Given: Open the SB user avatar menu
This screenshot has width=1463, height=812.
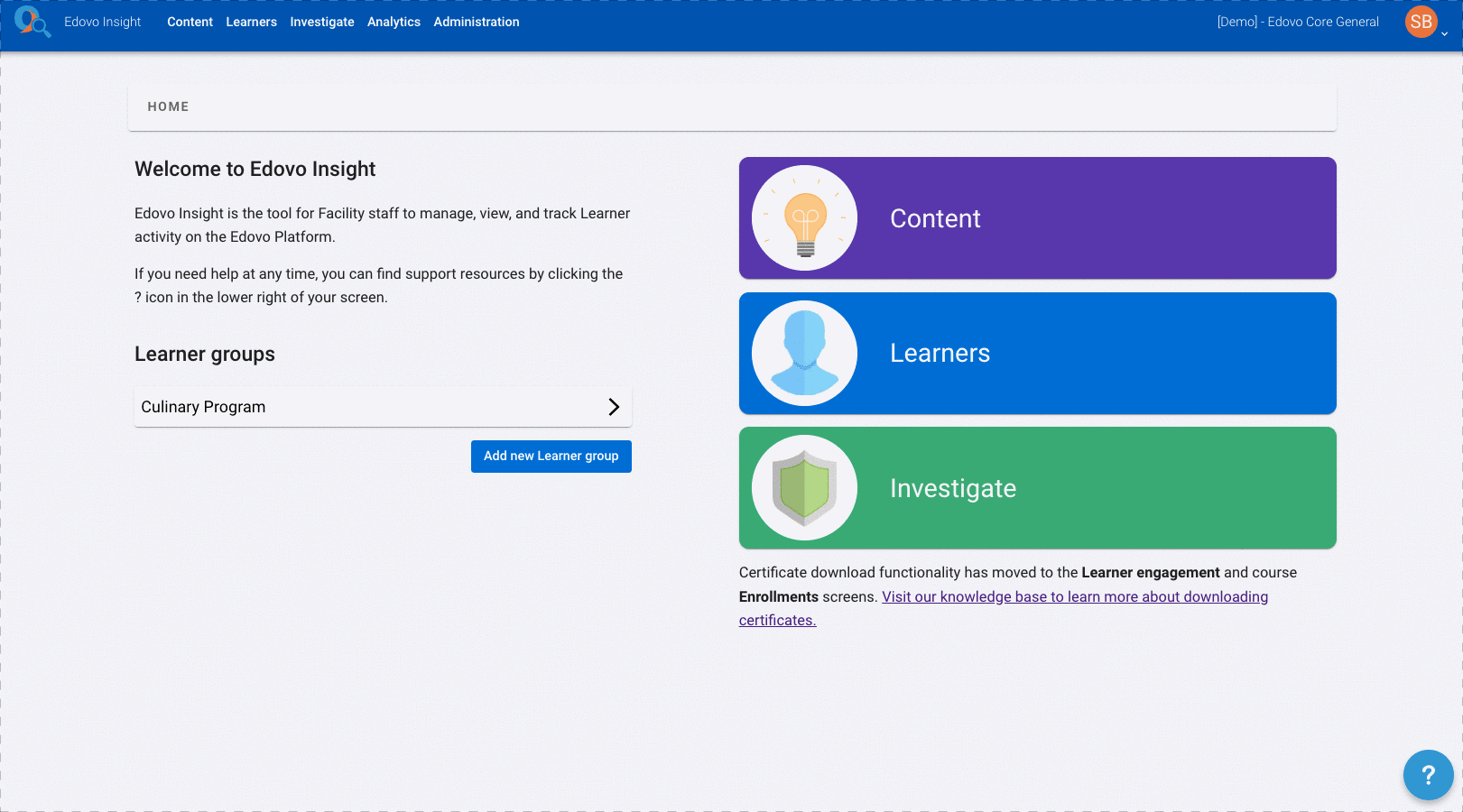Looking at the screenshot, I should coord(1421,22).
